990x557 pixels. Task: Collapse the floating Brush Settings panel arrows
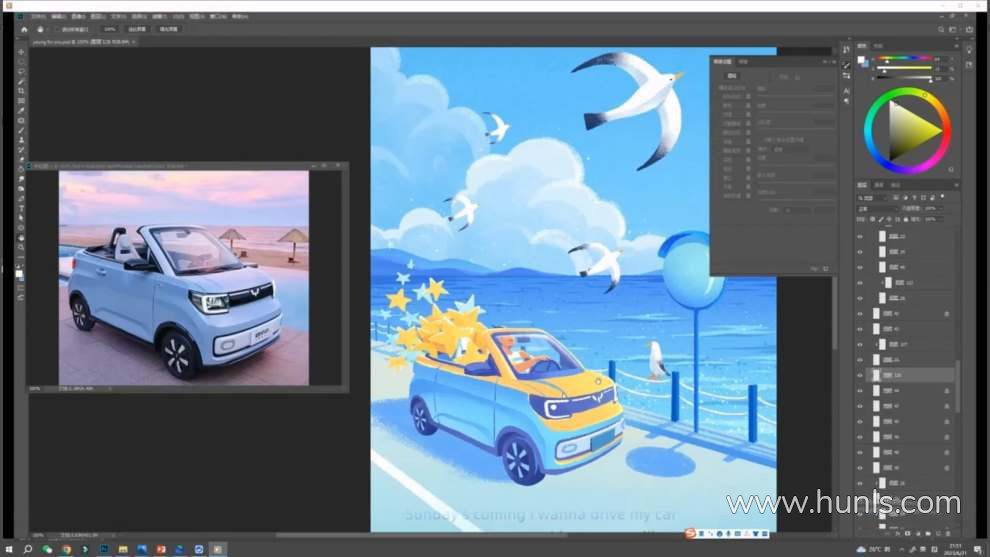[x=825, y=61]
